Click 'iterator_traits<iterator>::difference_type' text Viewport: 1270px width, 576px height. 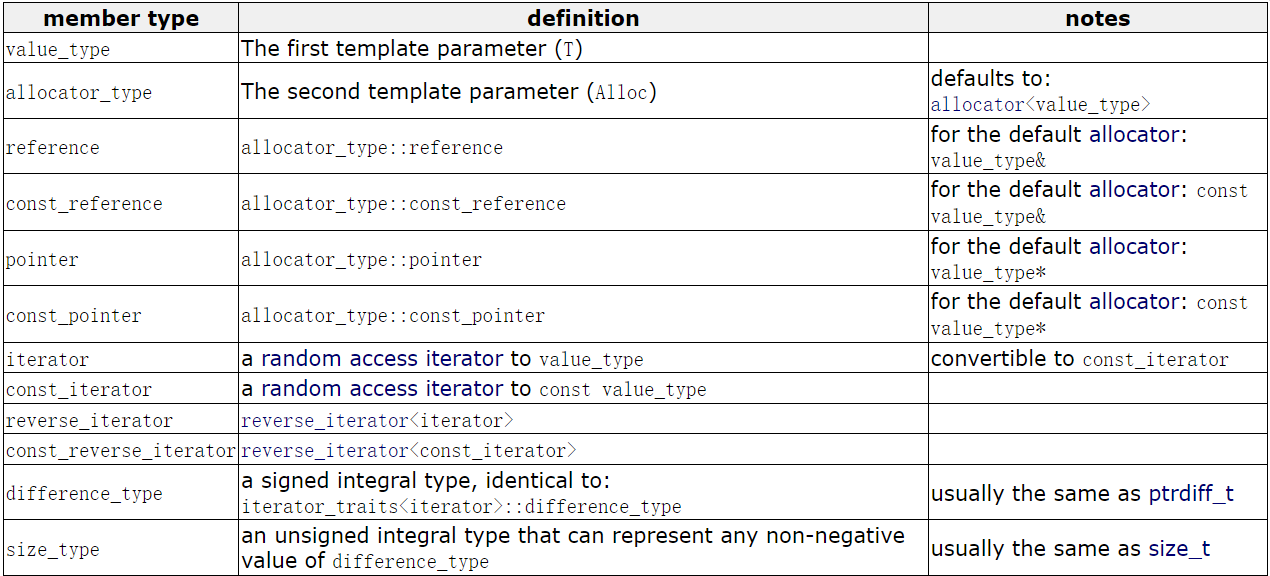point(461,507)
